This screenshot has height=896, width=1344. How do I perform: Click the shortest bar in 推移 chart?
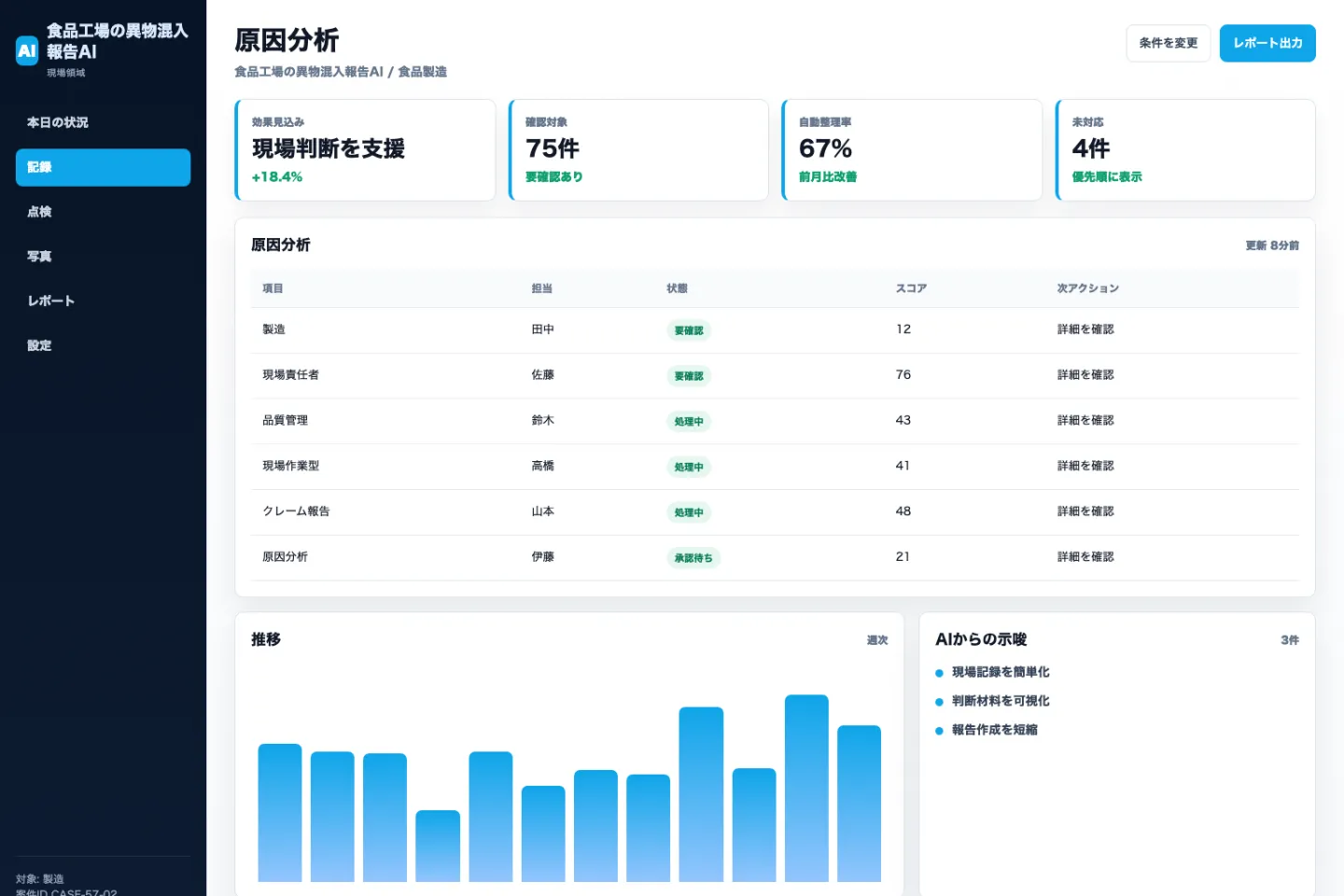pos(438,846)
